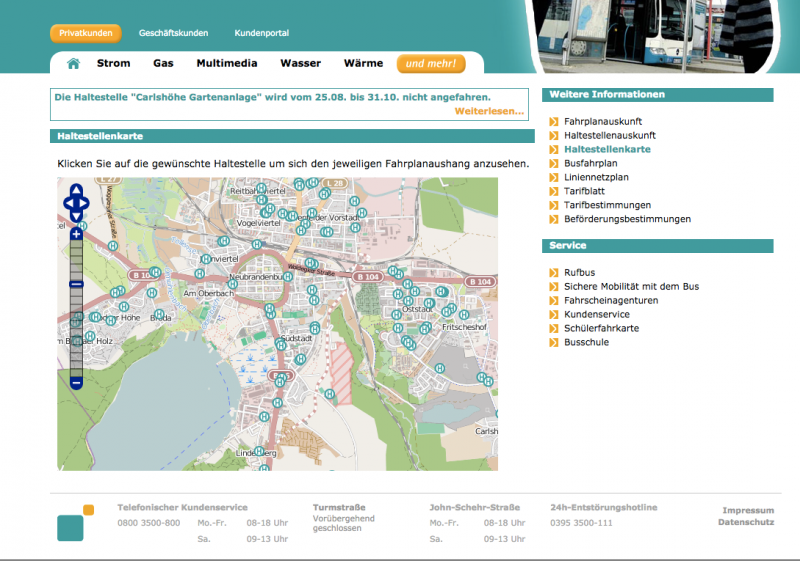This screenshot has width=800, height=561.
Task: Open the Wärme menu item
Action: 363,63
